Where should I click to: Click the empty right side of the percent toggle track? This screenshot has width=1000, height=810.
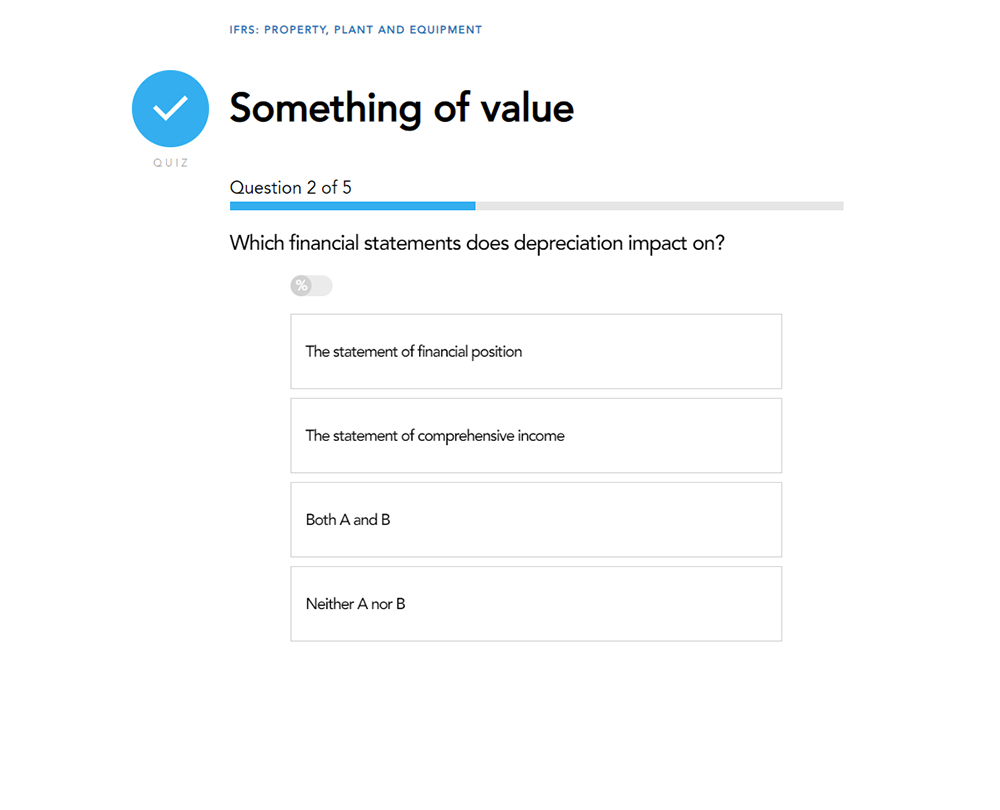pyautogui.click(x=322, y=286)
